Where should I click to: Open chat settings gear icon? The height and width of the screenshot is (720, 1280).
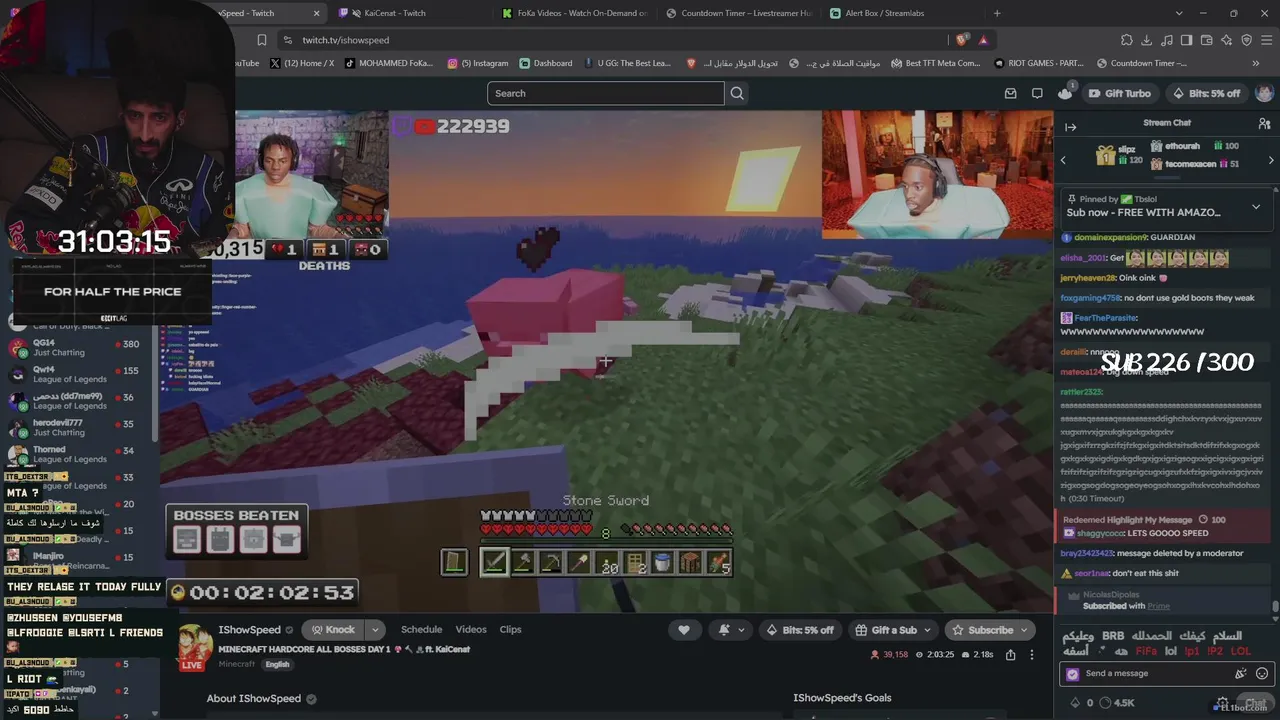[1222, 702]
